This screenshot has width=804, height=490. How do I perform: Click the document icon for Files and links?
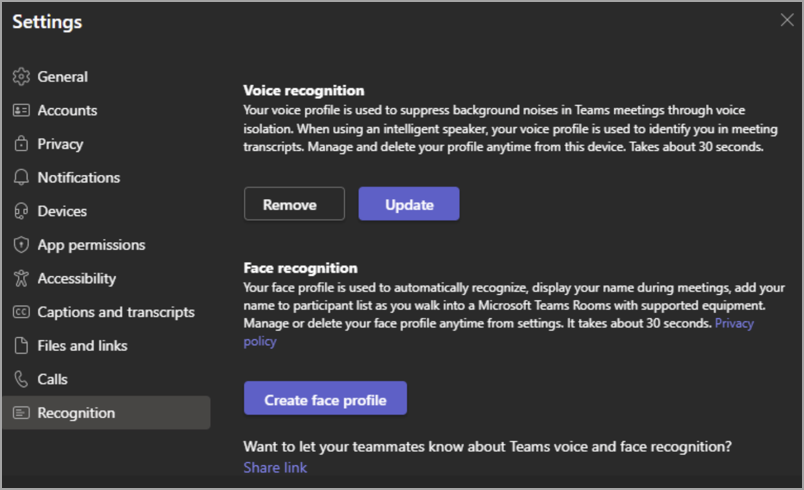tap(20, 346)
